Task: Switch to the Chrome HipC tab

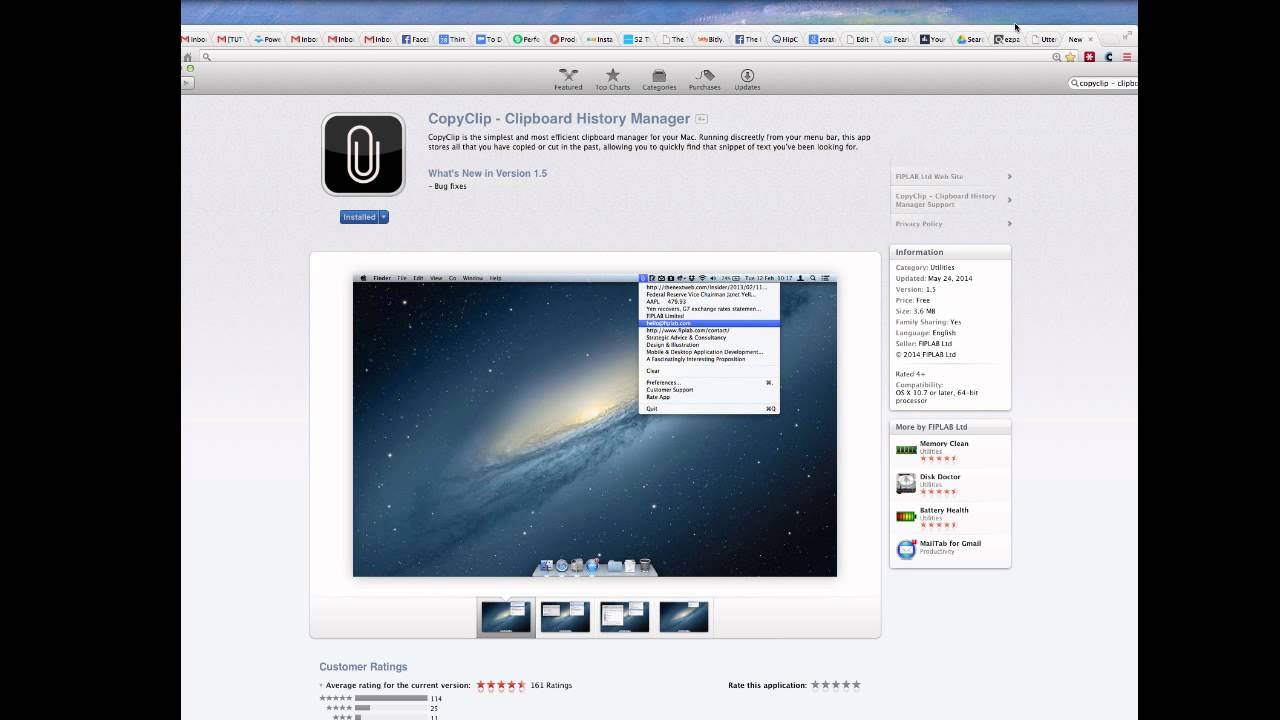Action: tap(786, 39)
